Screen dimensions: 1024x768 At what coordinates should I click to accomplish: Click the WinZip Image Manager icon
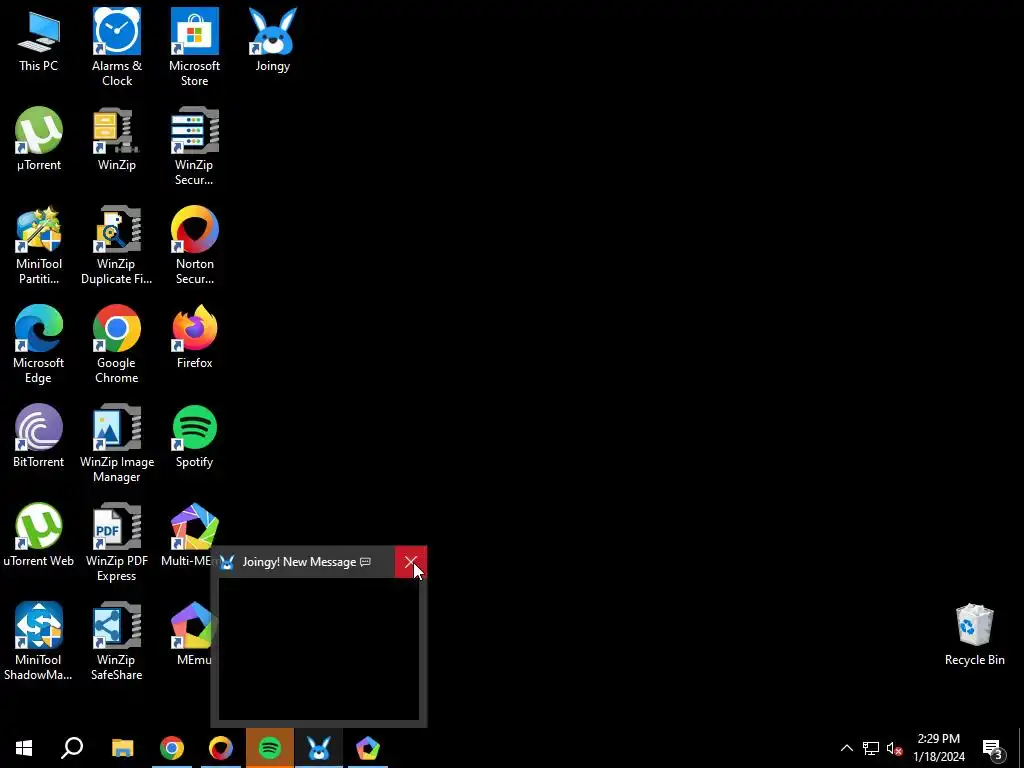click(117, 444)
